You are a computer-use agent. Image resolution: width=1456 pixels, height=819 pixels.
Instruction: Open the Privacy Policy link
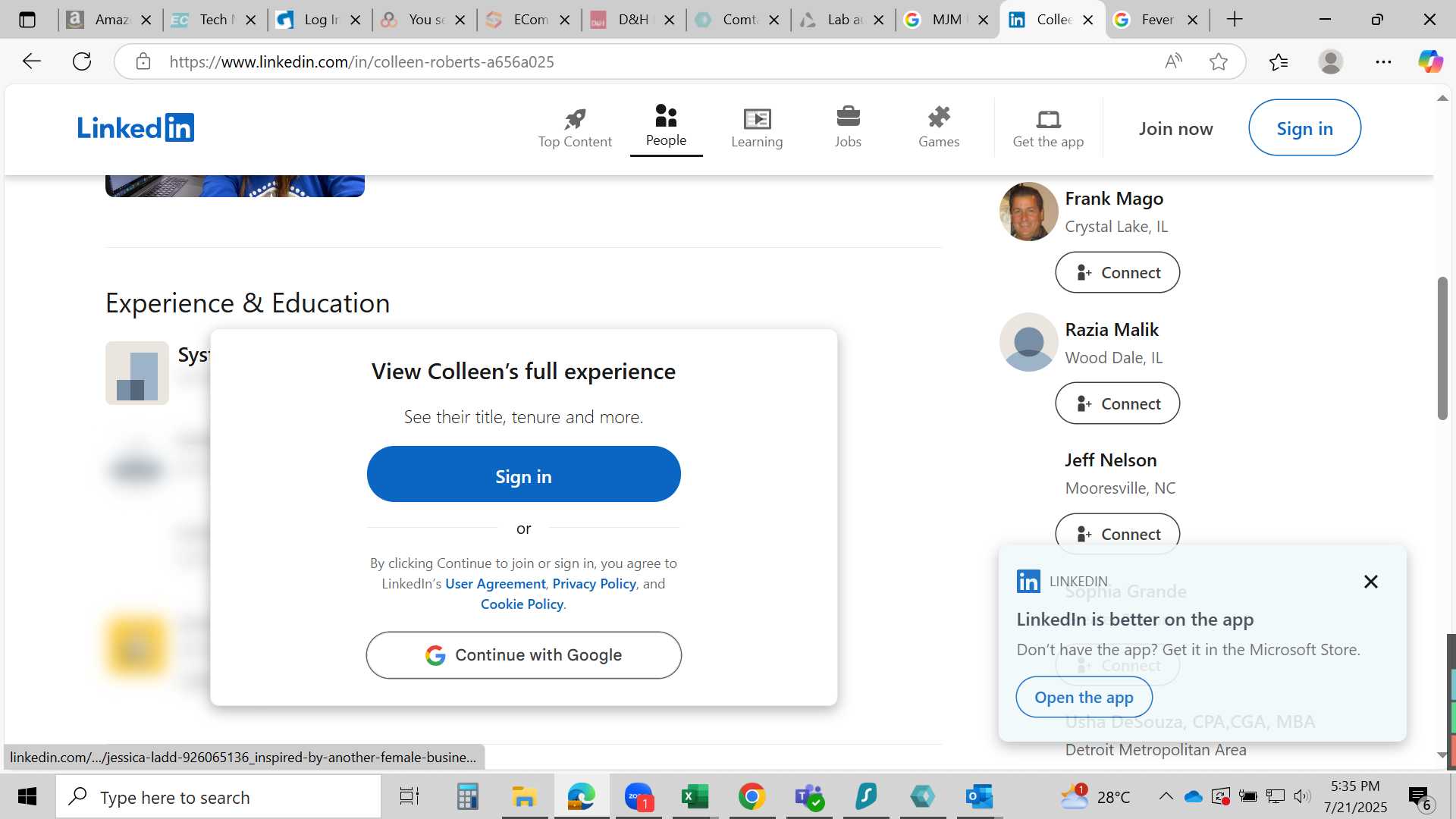point(594,584)
